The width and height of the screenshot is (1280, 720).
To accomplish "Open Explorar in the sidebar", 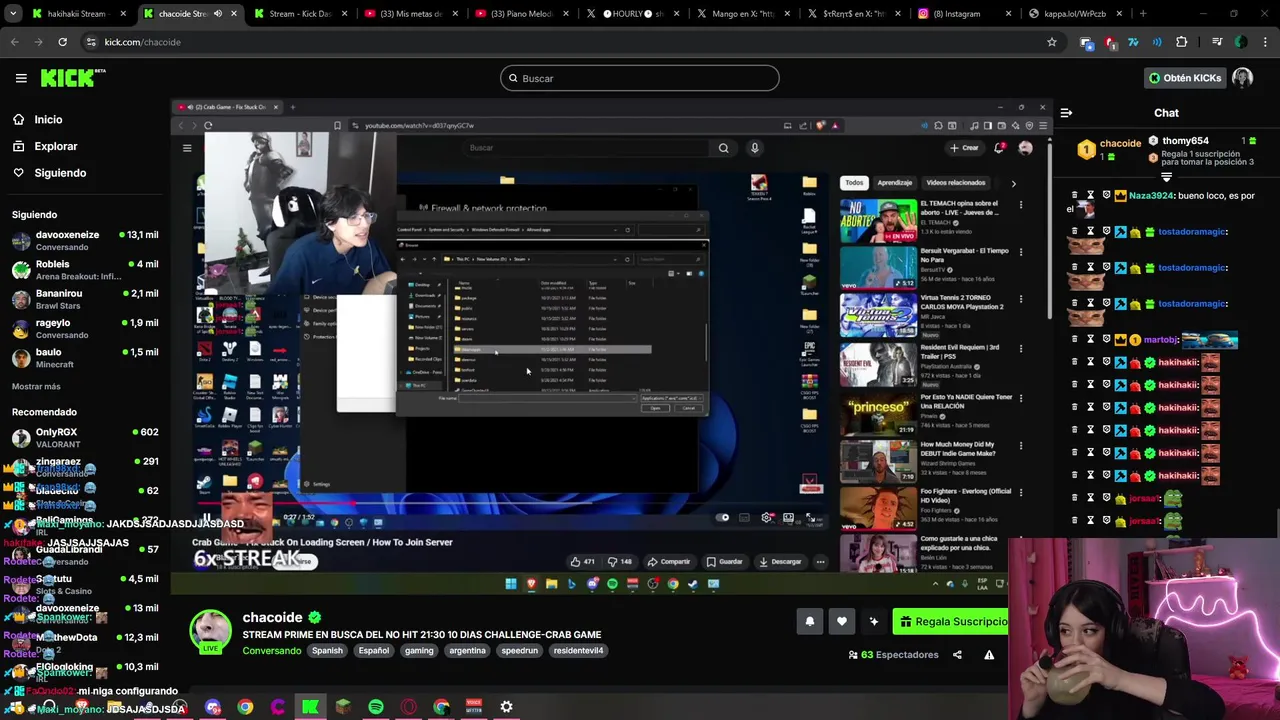I will (55, 146).
